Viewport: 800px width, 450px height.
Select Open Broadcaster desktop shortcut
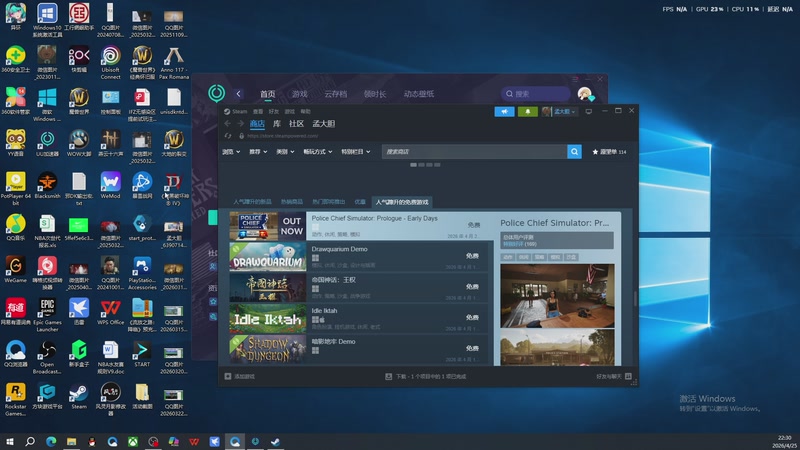pos(47,358)
